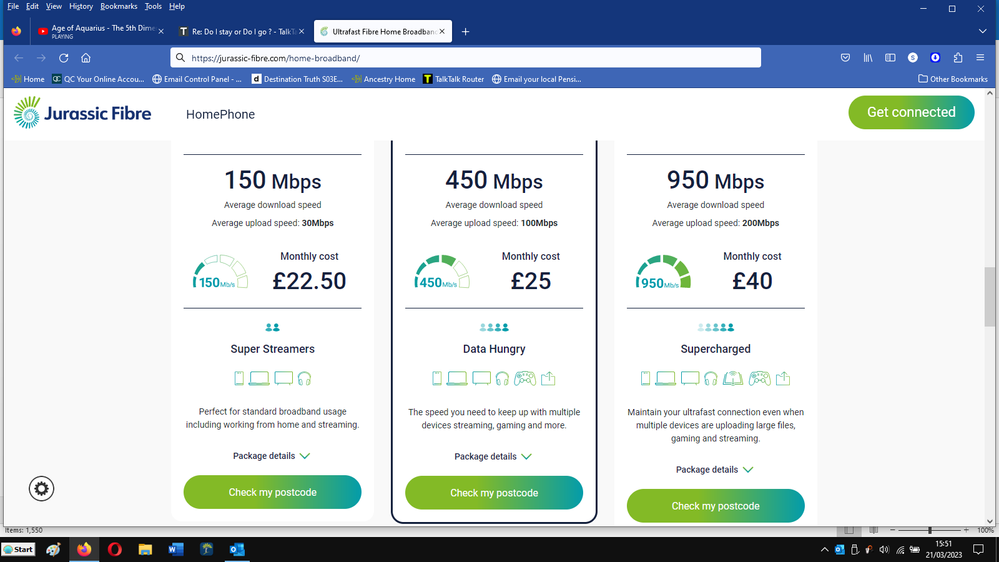This screenshot has height=562, width=999.
Task: Open the Tools menu
Action: (153, 6)
